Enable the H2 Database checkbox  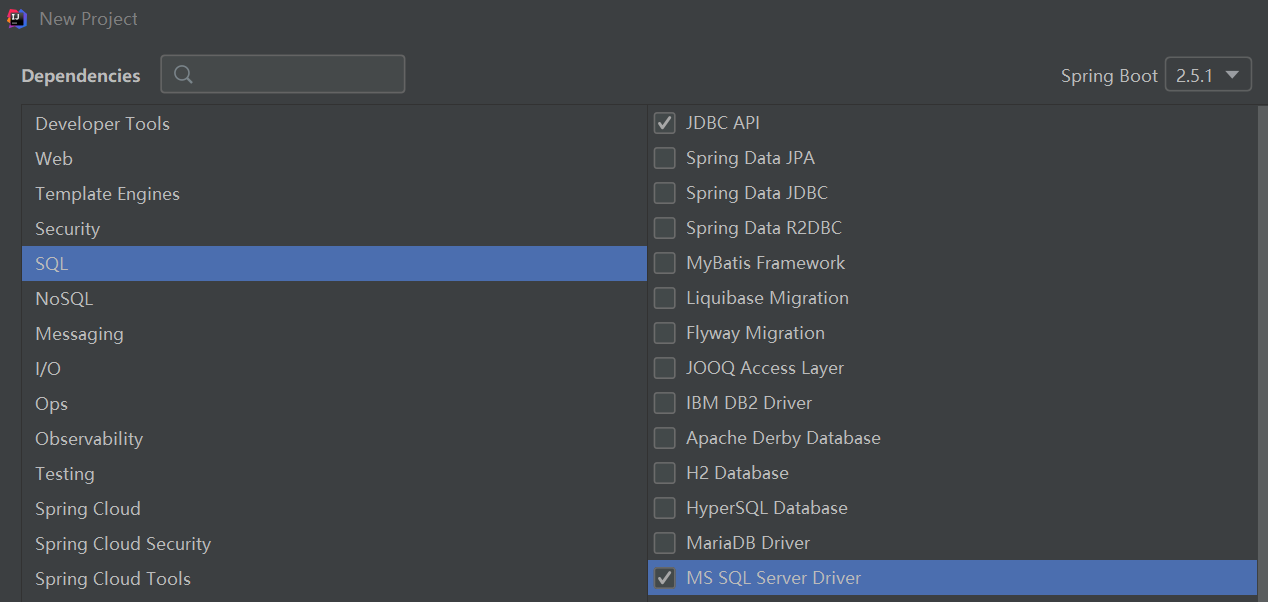coord(664,473)
